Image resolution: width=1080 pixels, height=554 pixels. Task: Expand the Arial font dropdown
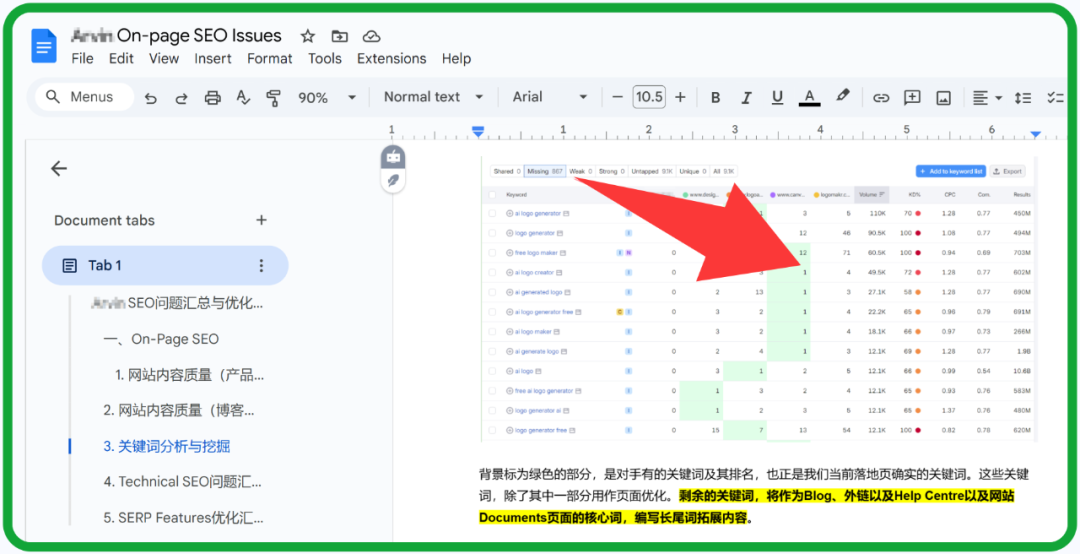click(x=550, y=97)
